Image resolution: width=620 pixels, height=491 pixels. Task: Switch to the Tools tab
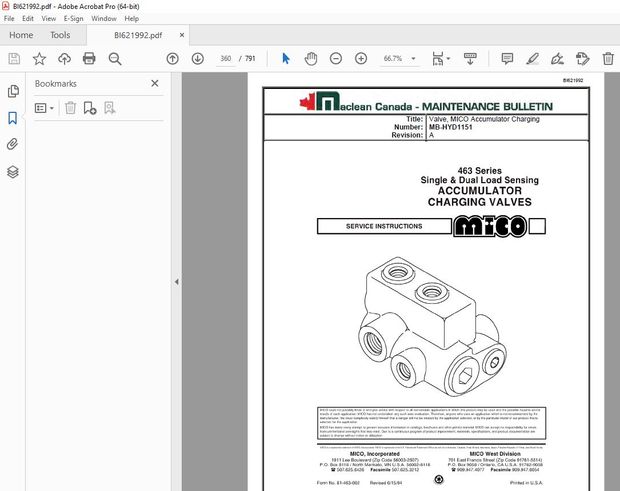60,35
